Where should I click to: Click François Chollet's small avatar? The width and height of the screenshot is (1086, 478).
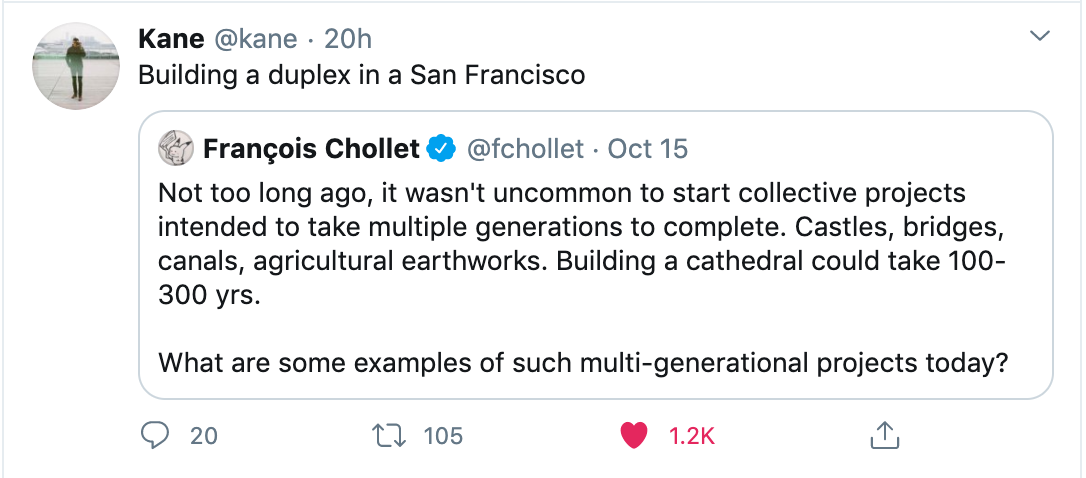point(176,149)
